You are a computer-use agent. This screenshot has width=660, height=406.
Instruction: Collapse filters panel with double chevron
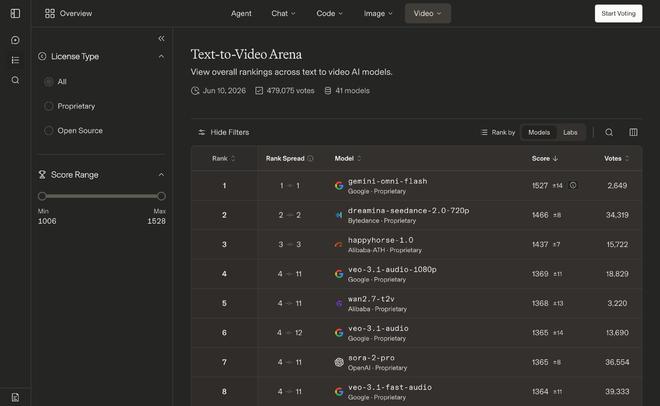[x=161, y=38]
